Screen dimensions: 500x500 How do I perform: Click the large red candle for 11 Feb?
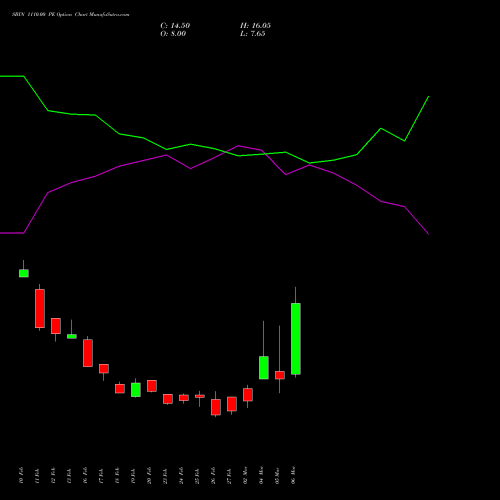(40, 308)
